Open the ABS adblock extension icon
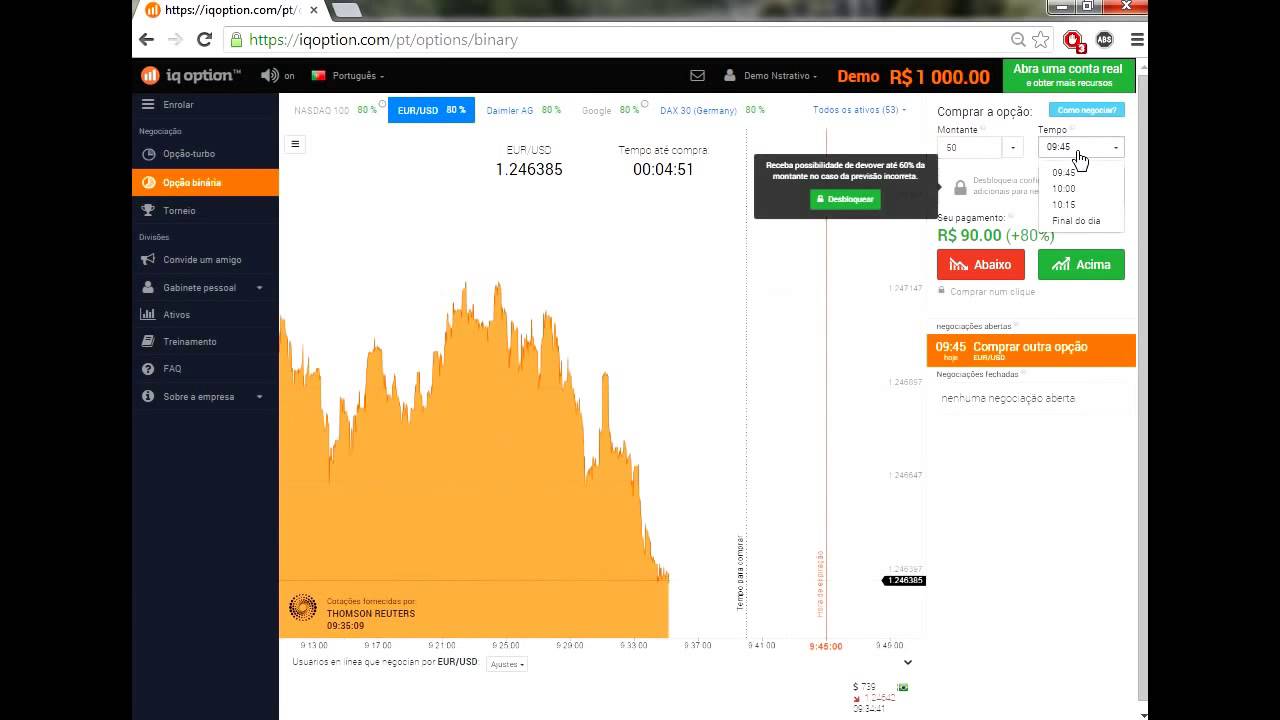 [1105, 40]
